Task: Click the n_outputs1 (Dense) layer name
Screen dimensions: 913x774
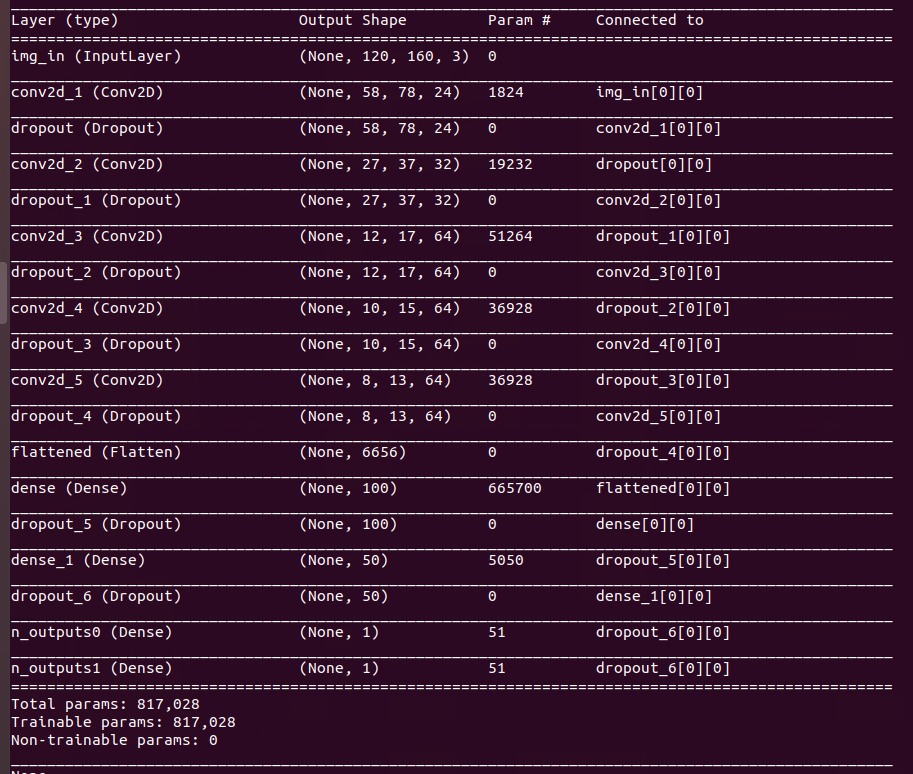Action: point(91,669)
